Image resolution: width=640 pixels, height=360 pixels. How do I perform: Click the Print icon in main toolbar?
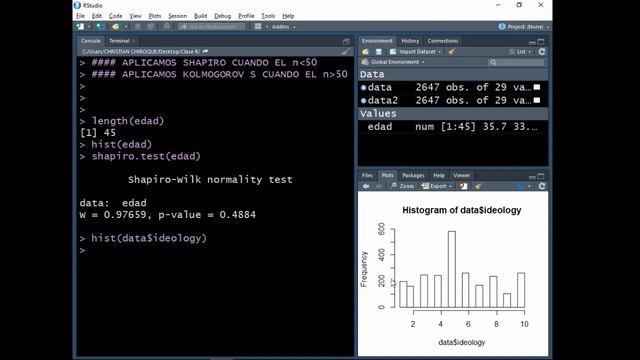[166, 27]
